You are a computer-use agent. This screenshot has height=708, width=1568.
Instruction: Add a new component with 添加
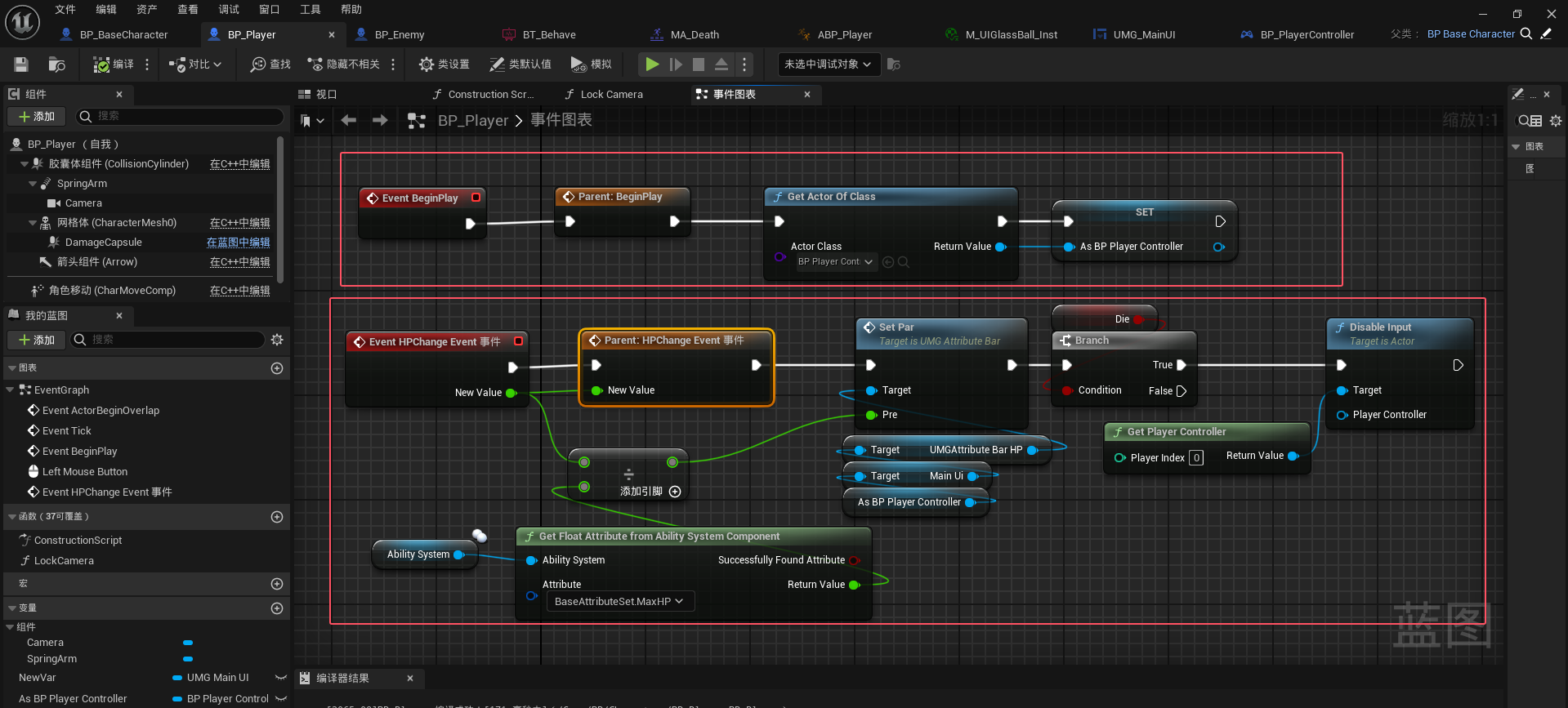coord(37,117)
